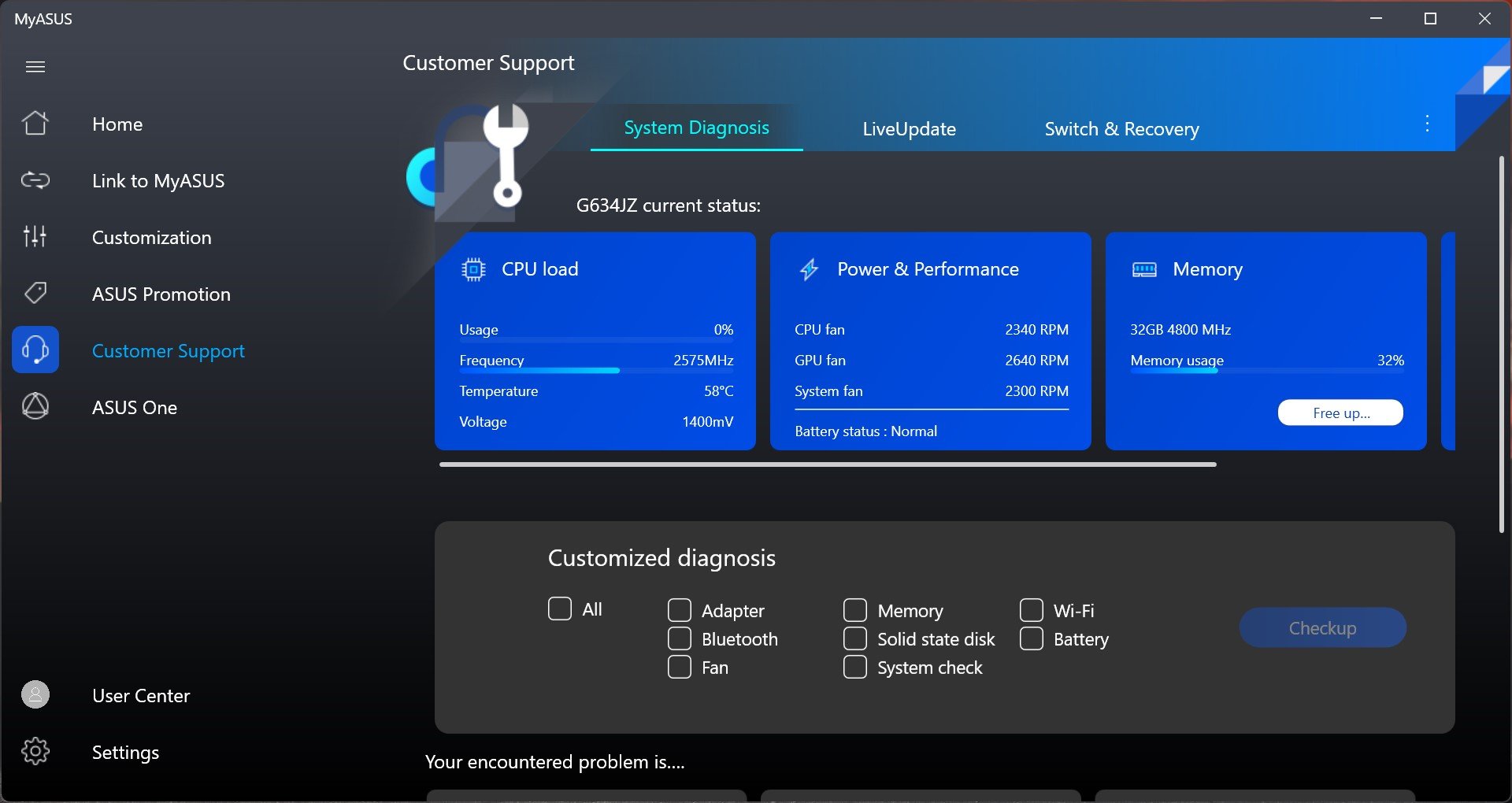Minimize the MyASUS window
Viewport: 1512px width, 803px height.
click(1376, 18)
